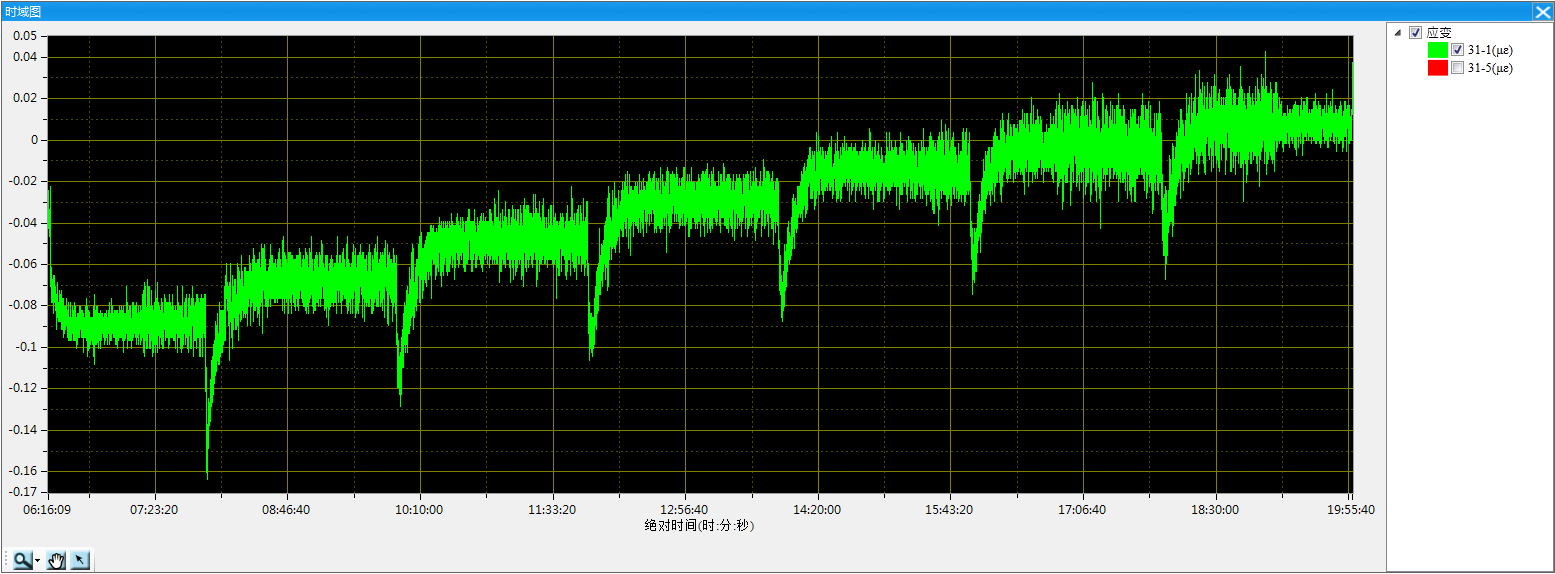Select the arrow pointer tool
The height and width of the screenshot is (574, 1555).
tap(79, 560)
